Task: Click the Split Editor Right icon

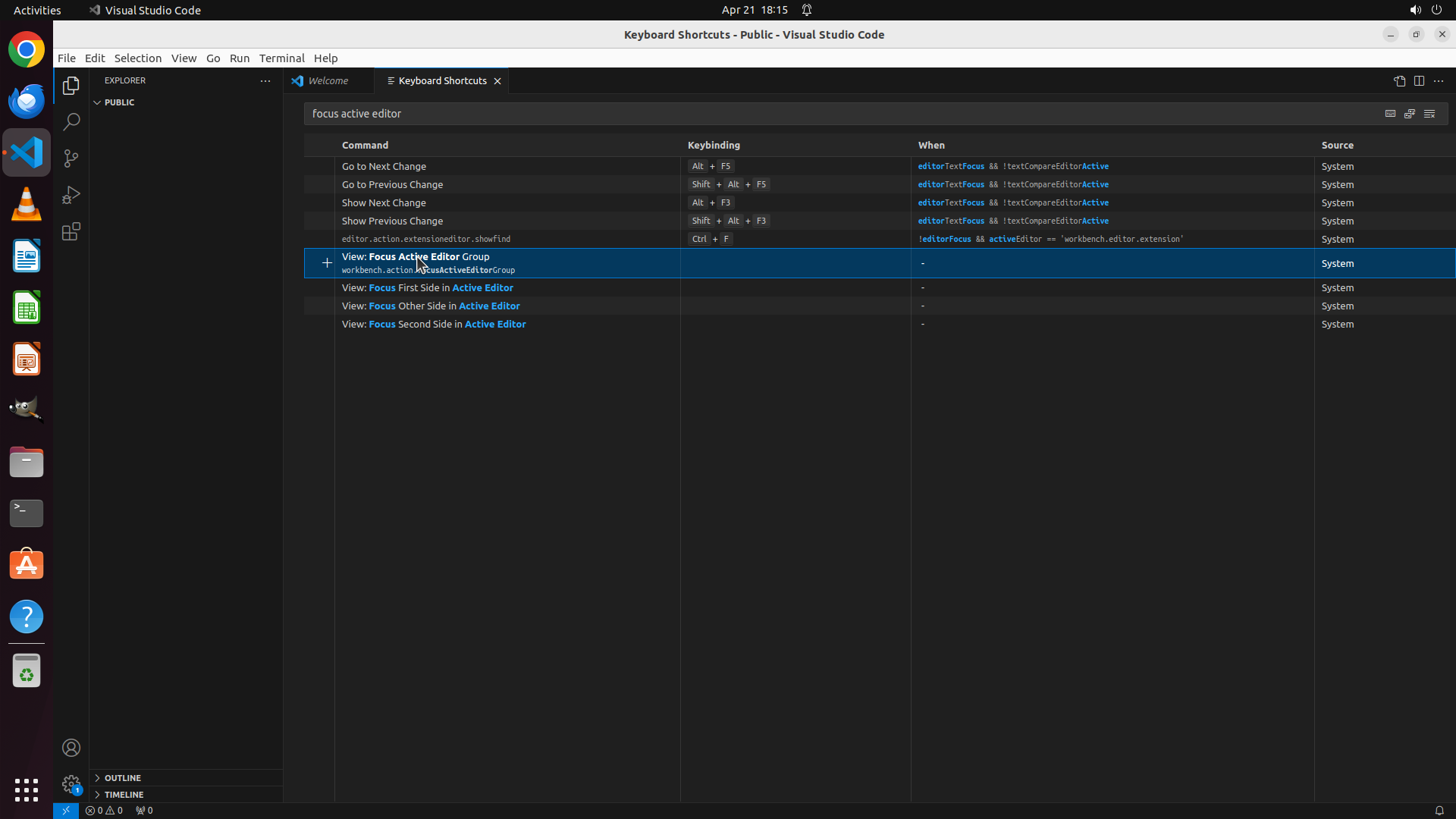Action: pos(1419,80)
